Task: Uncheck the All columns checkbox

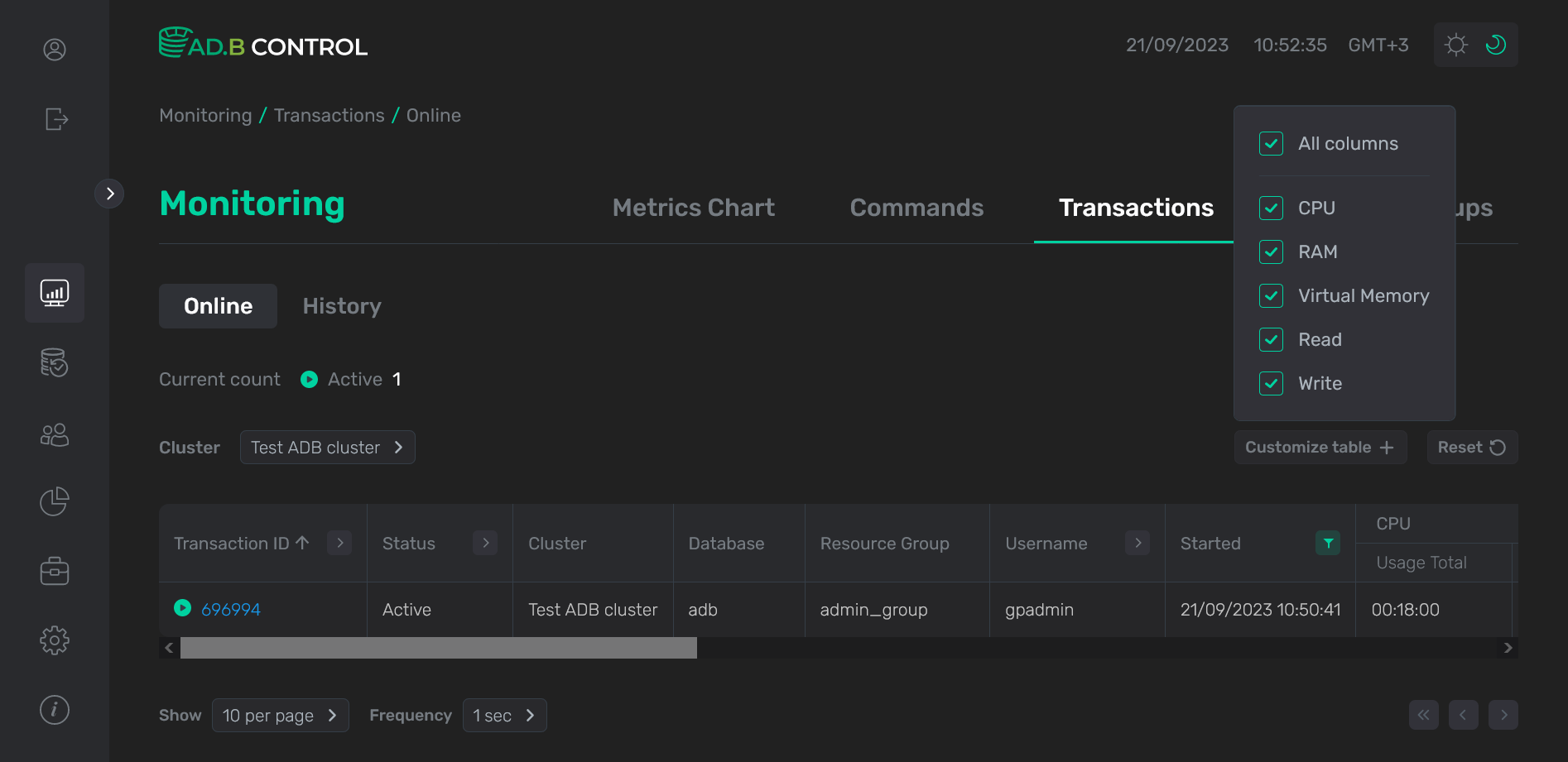Action: 1271,144
